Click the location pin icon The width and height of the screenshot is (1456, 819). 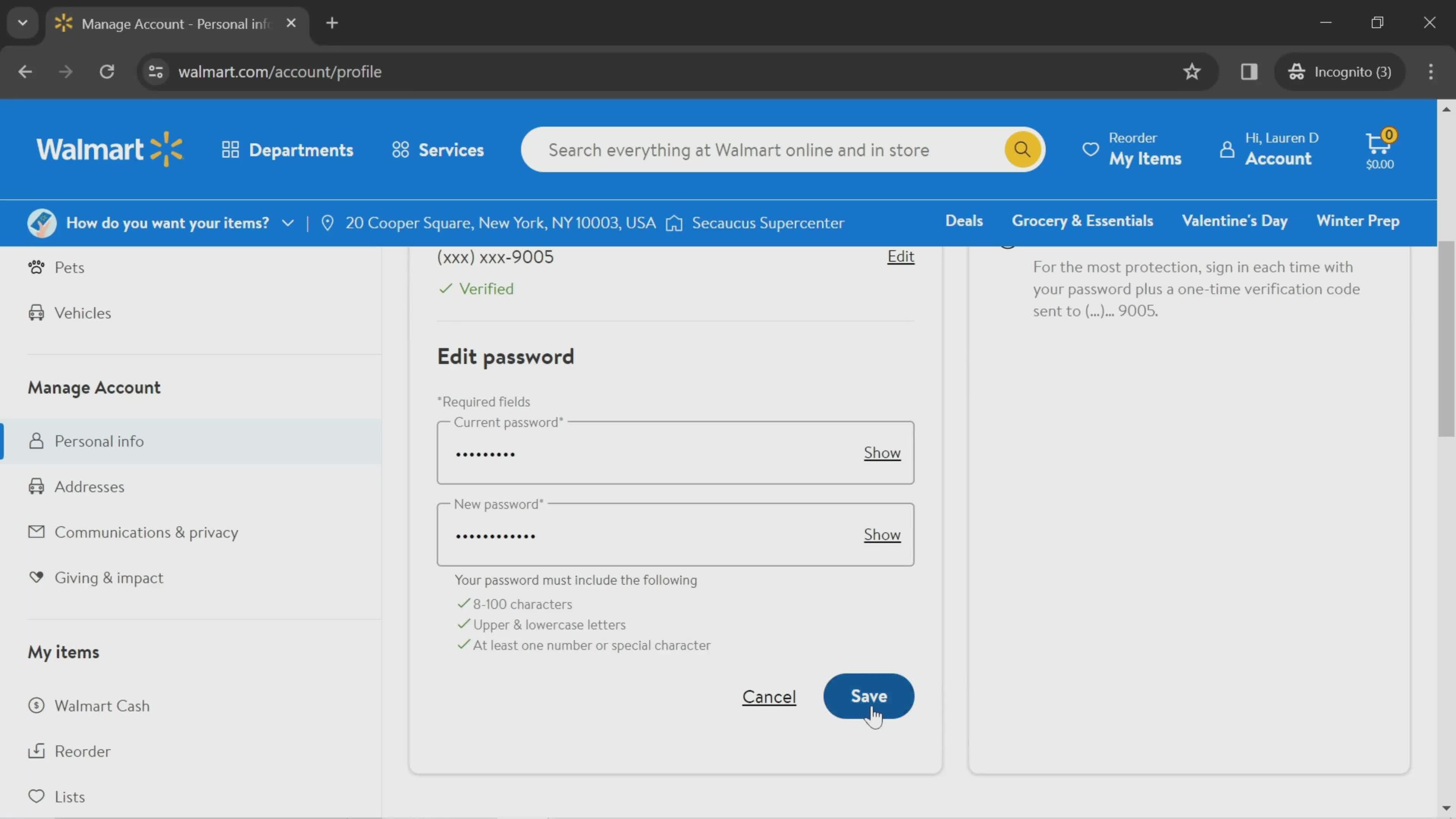pyautogui.click(x=327, y=223)
